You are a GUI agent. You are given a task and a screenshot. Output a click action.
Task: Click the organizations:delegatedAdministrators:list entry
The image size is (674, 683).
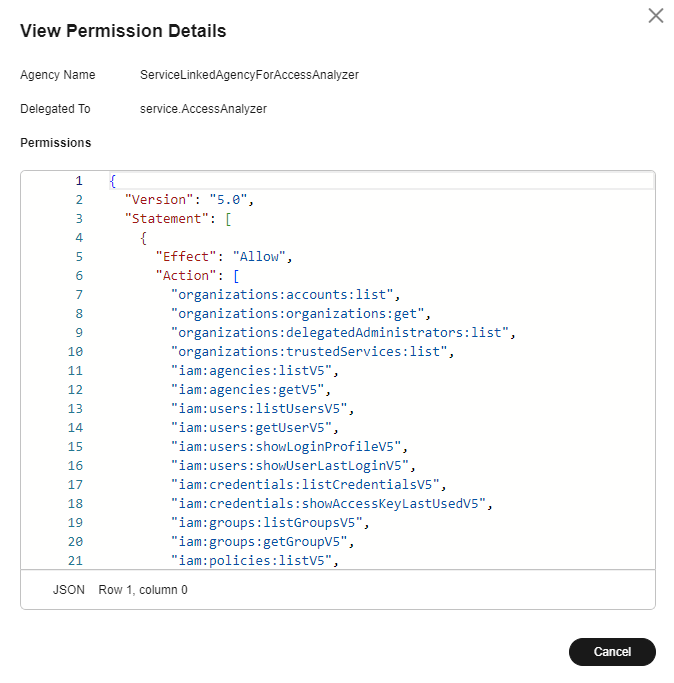coord(344,332)
